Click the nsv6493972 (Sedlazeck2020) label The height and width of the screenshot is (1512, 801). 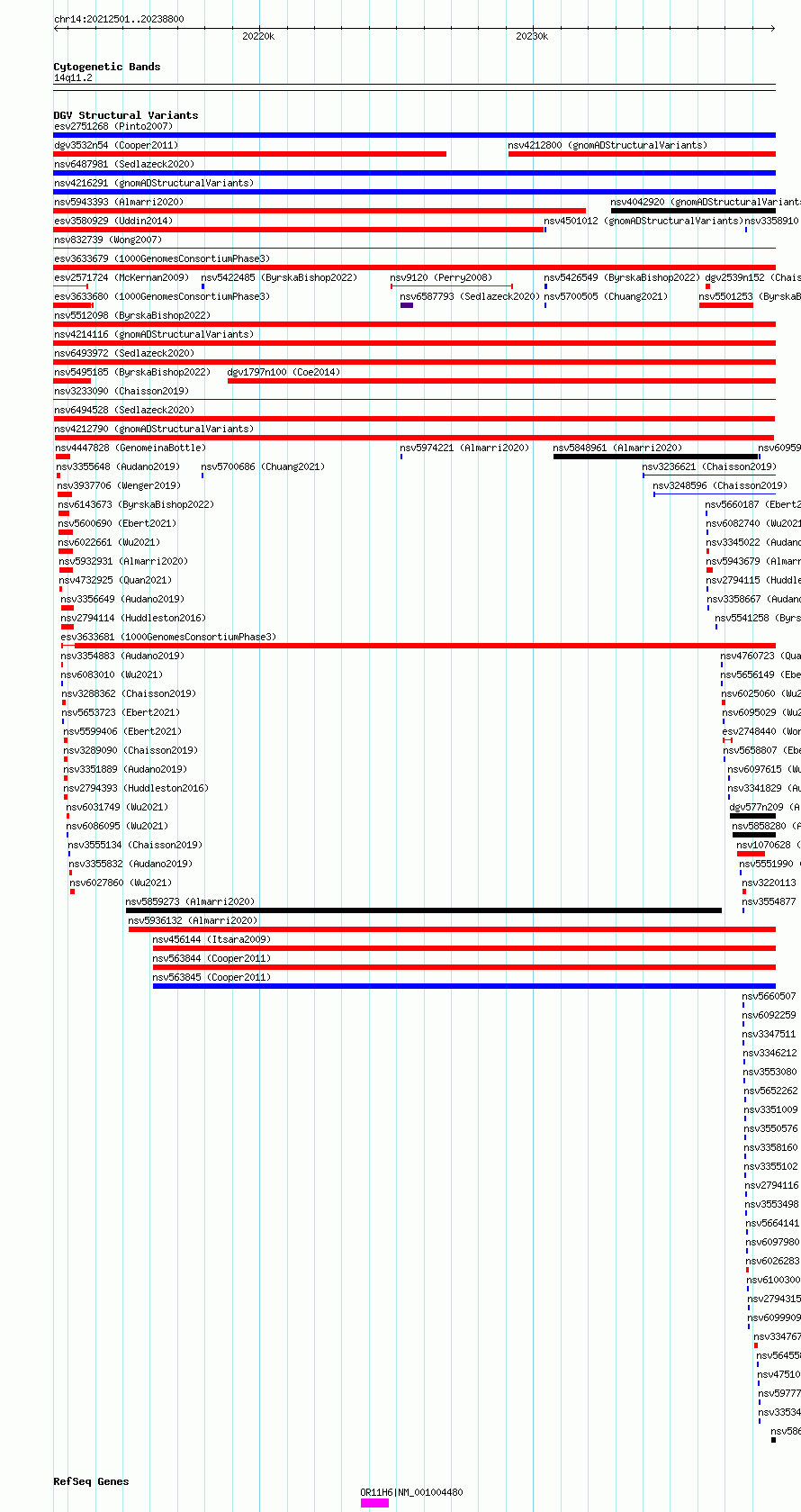point(124,353)
